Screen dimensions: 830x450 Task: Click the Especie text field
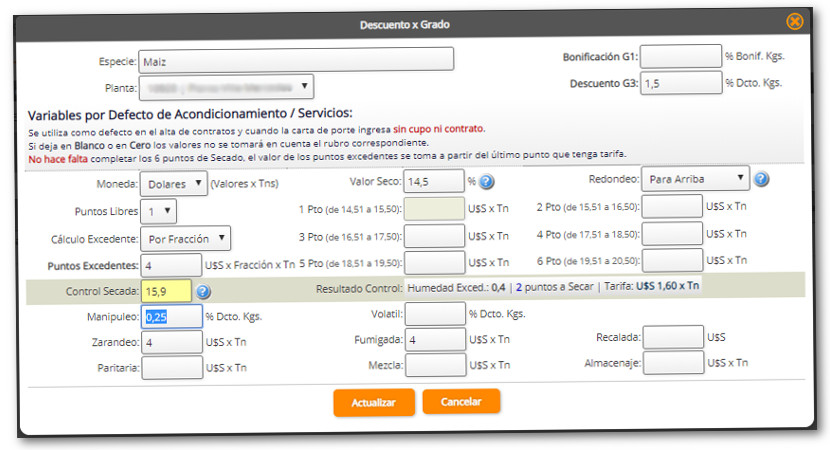tap(295, 60)
